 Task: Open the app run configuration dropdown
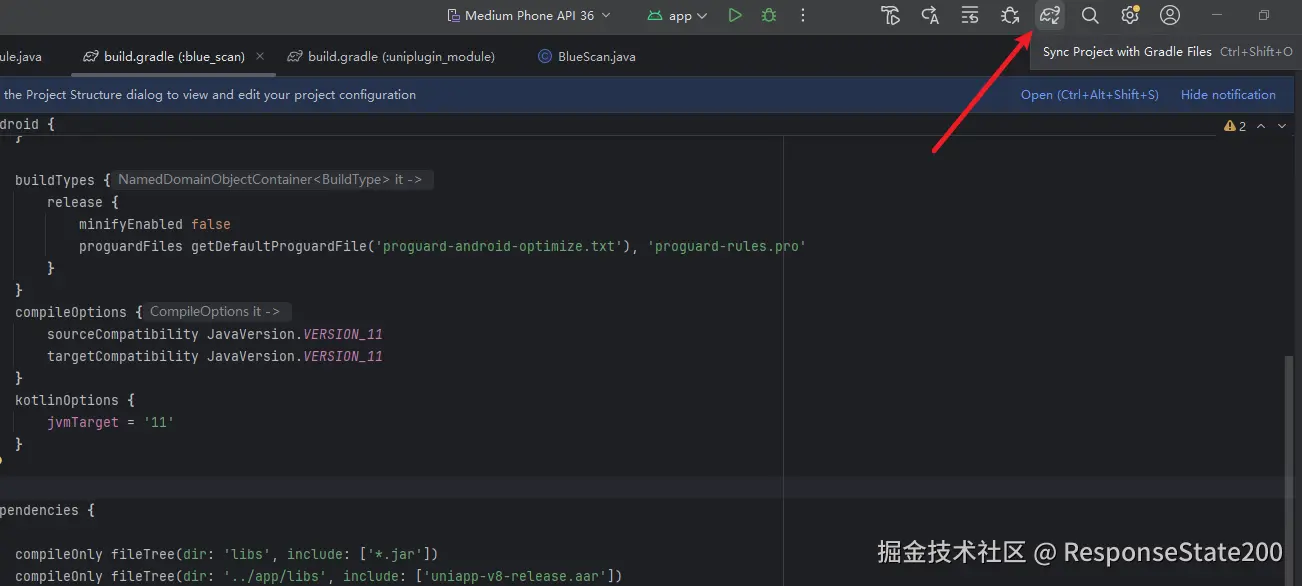point(676,16)
